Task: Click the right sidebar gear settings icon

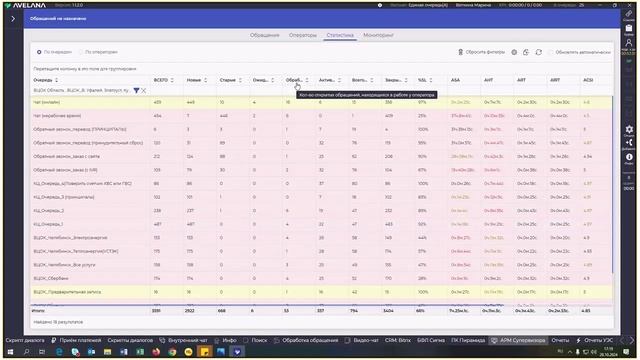Action: coord(629,129)
